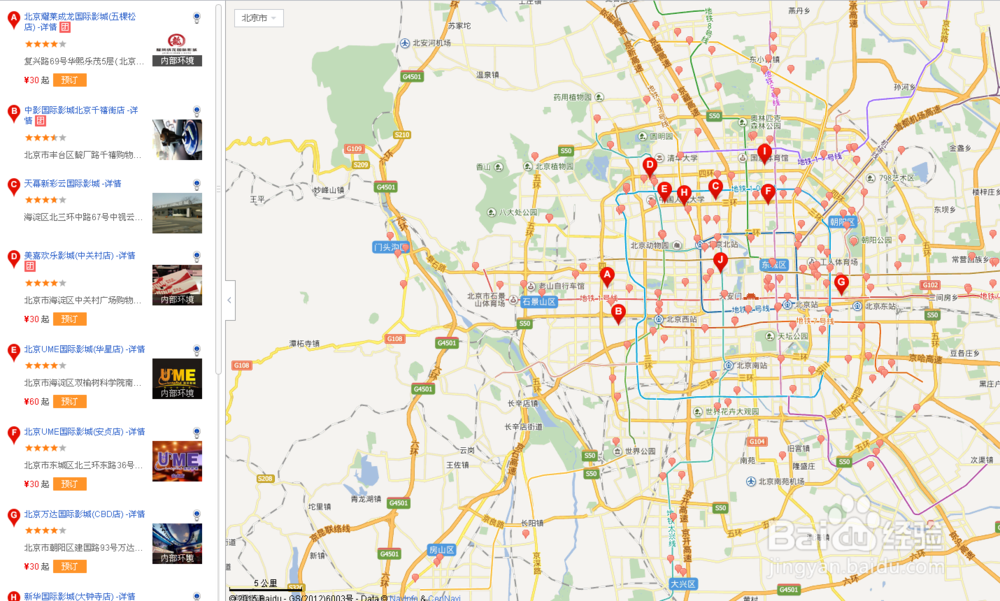Image resolution: width=1000 pixels, height=601 pixels.
Task: View photo thumbnail of 天幕新彩云国际影城
Action: point(177,213)
